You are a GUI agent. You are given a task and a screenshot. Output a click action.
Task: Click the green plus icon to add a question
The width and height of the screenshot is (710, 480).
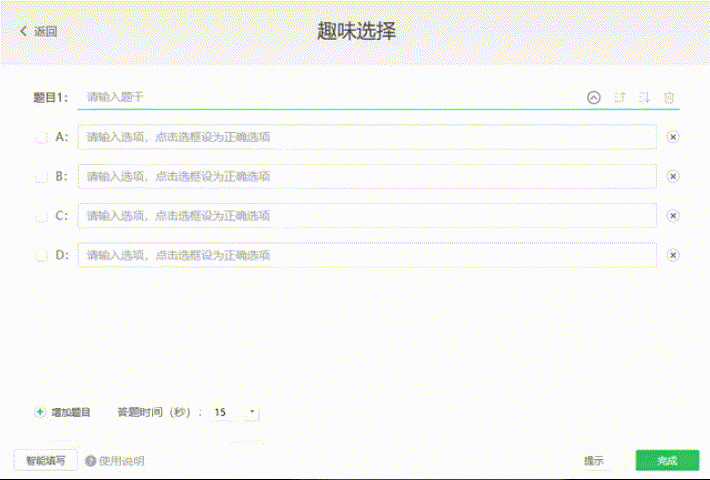40,412
